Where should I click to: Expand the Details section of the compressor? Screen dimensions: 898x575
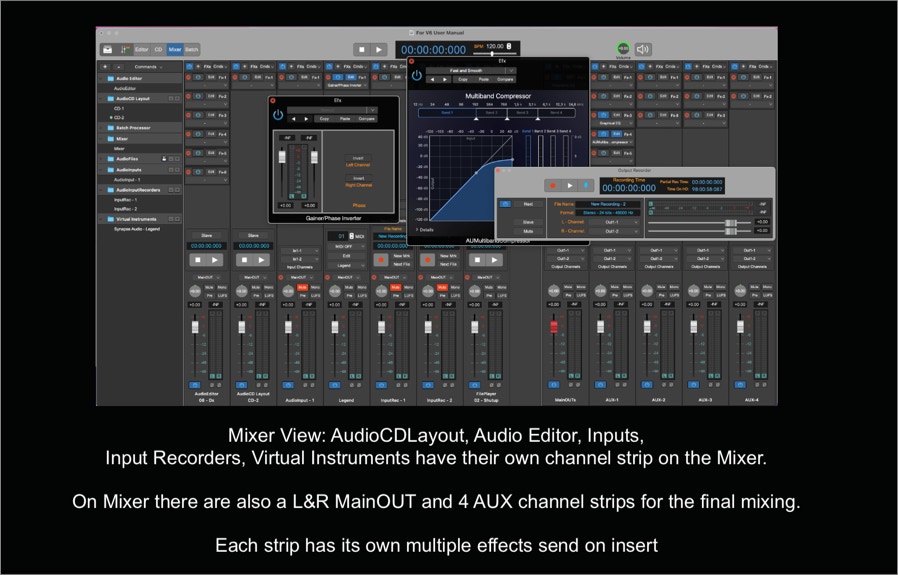click(423, 229)
